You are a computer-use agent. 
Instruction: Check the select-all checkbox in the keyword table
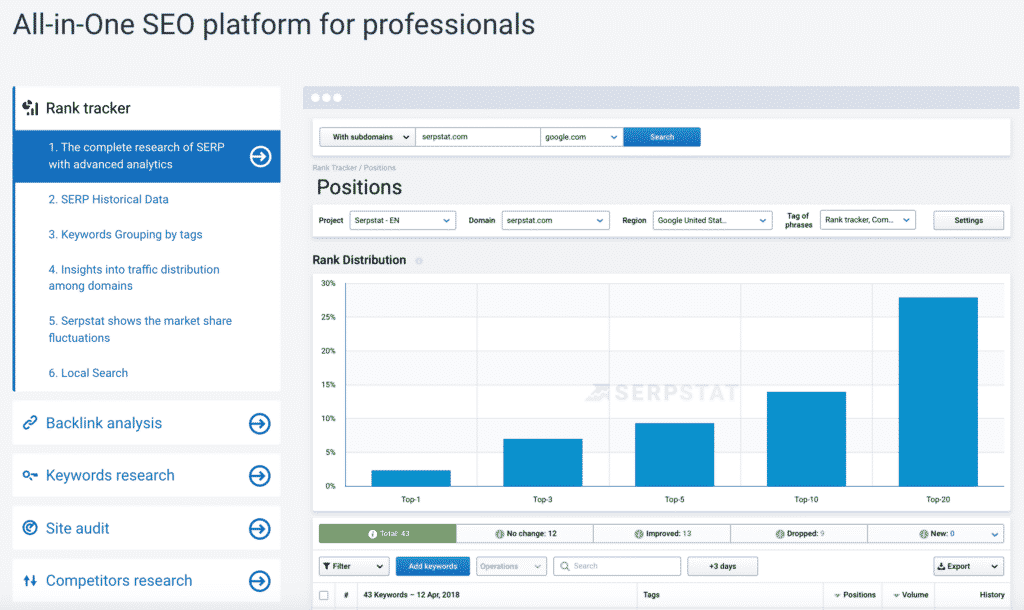[x=323, y=594]
